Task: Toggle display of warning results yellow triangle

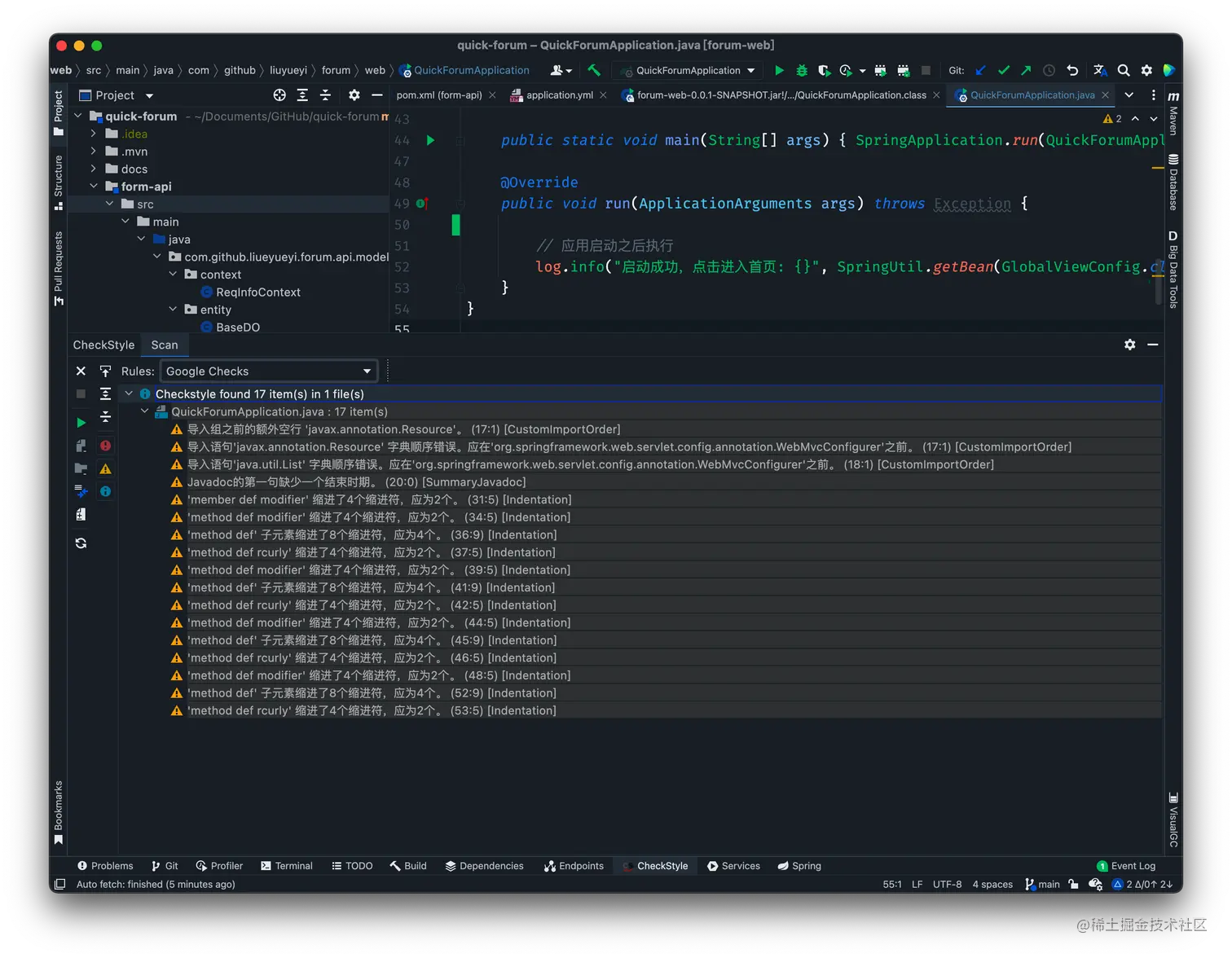Action: point(105,468)
